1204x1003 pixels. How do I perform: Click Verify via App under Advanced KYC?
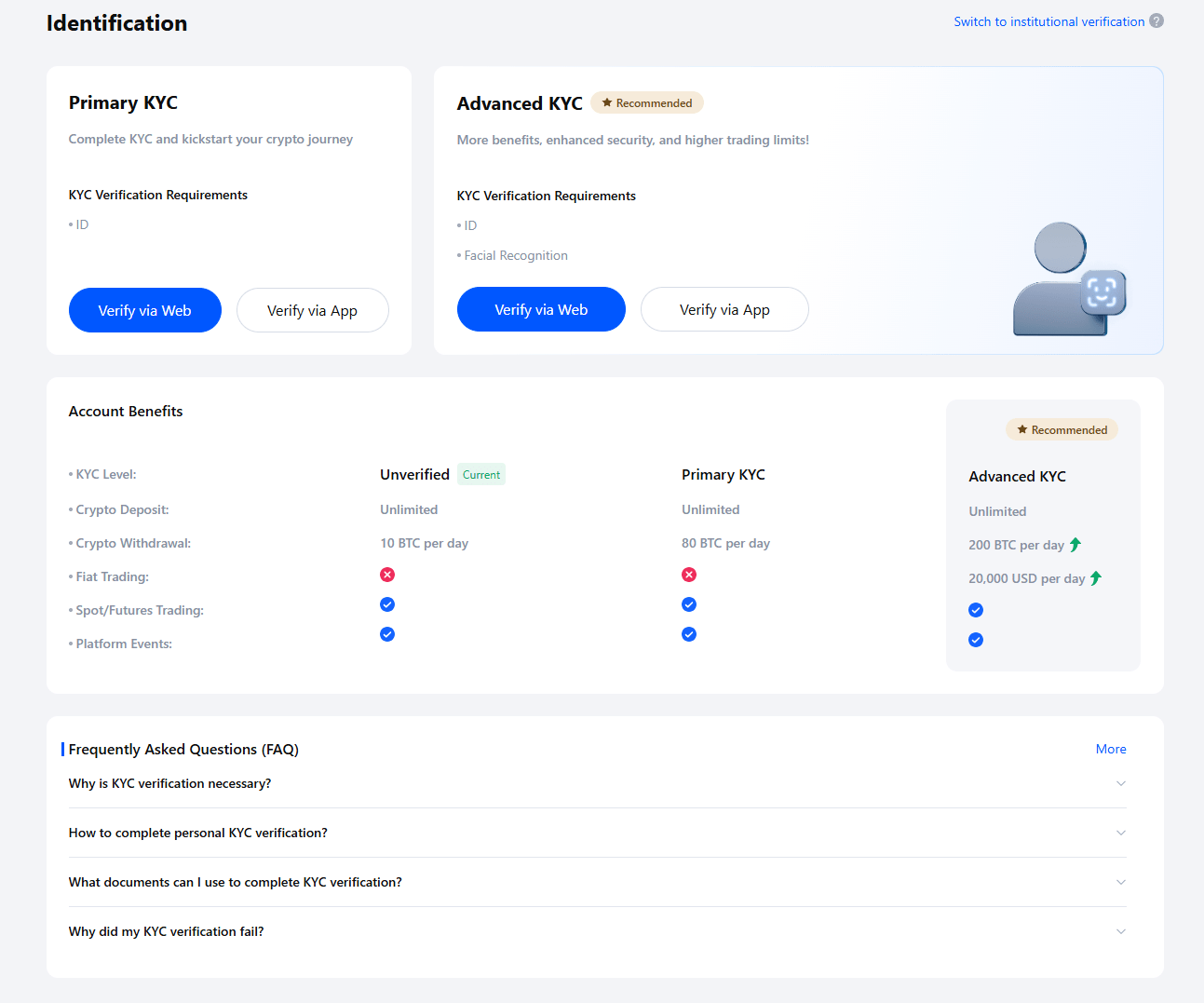(x=724, y=309)
